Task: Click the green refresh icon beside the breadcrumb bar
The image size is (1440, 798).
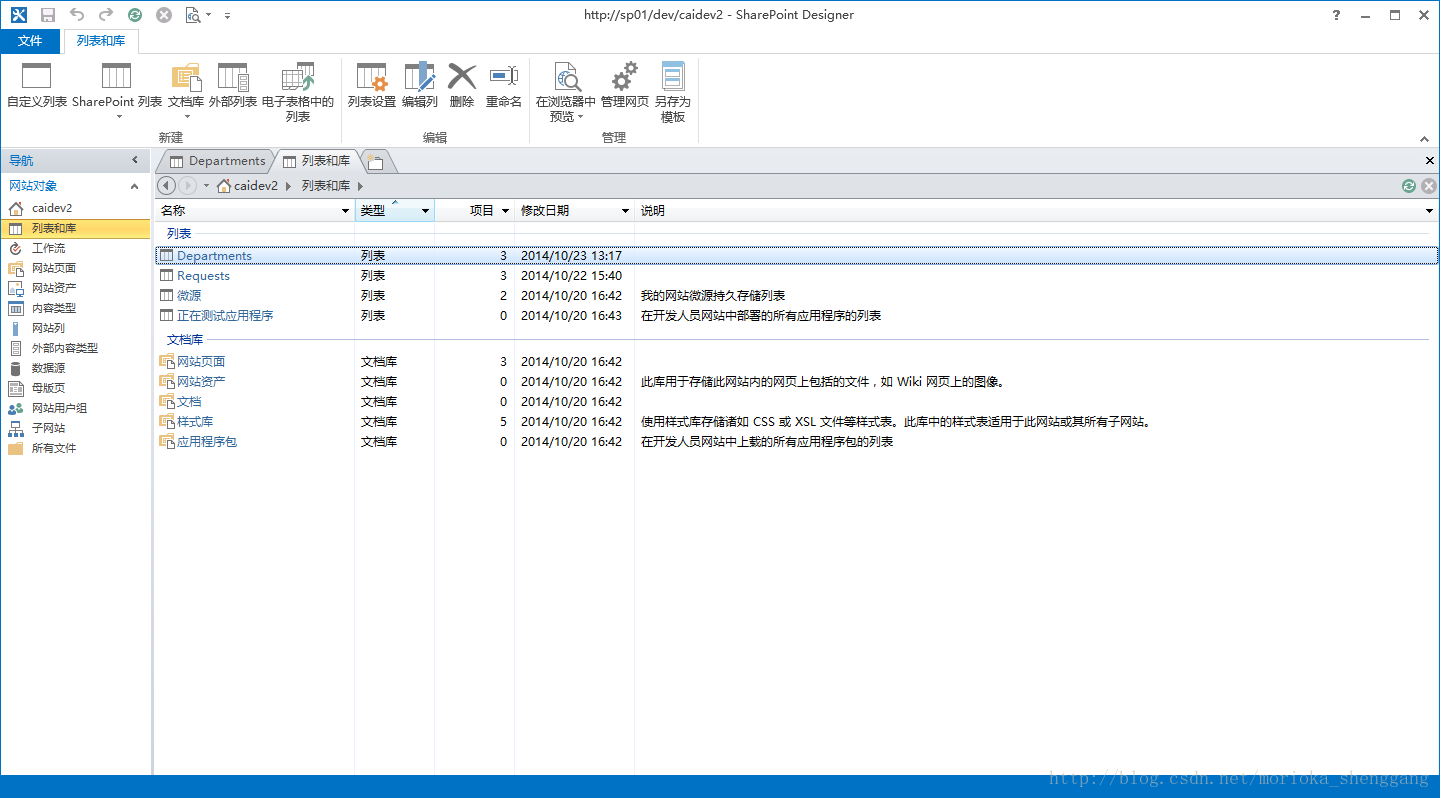Action: point(1409,186)
